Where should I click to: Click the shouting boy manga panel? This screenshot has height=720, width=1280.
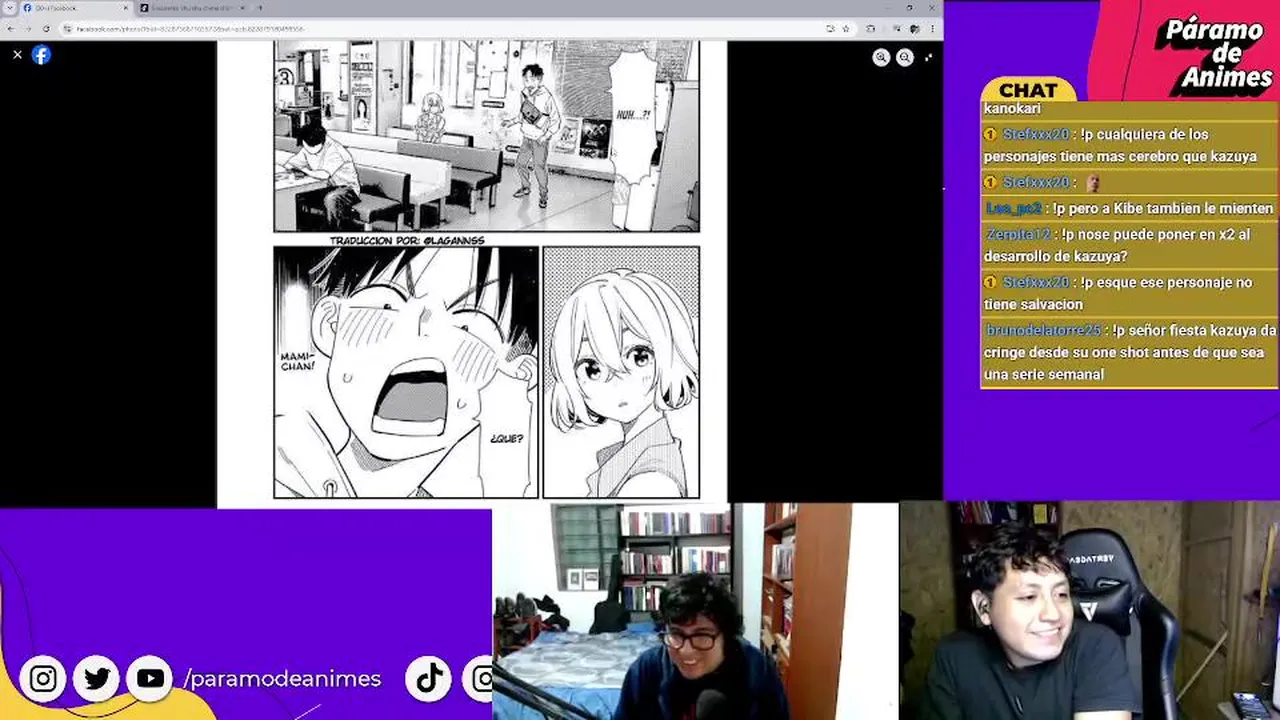(x=406, y=372)
